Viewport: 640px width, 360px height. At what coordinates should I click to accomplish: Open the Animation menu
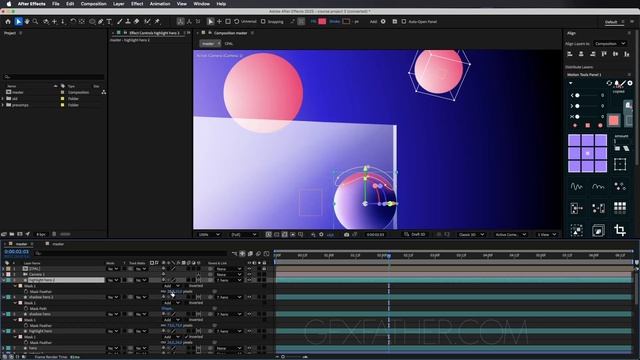coord(160,4)
